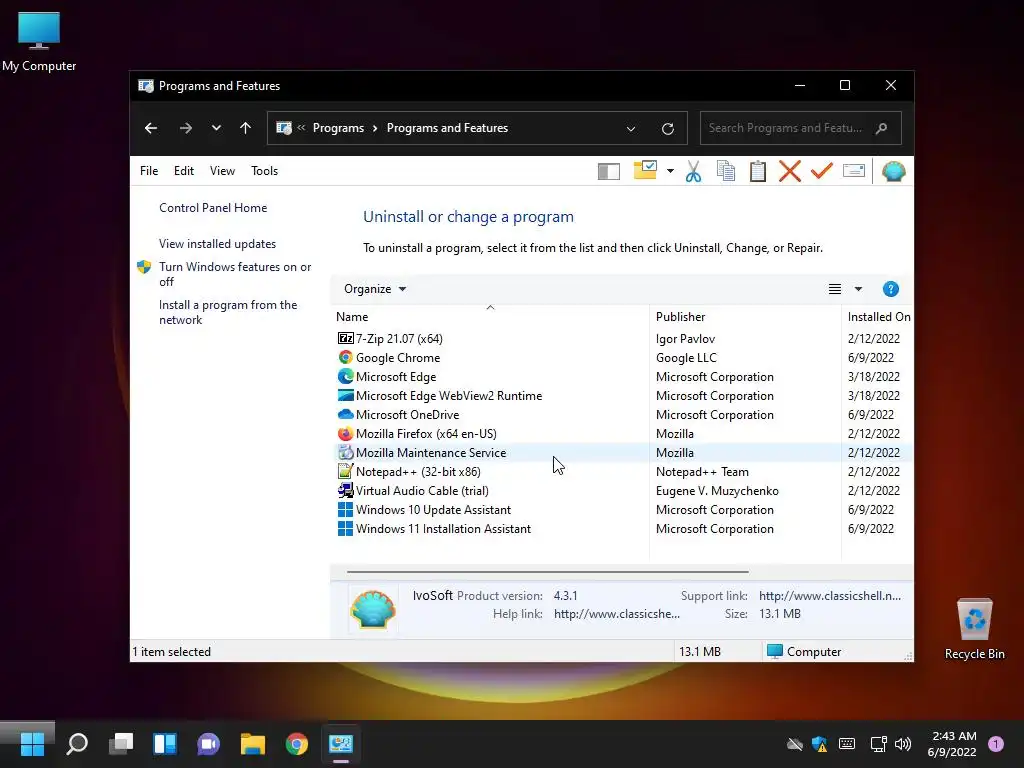
Task: Expand the view options dropdown arrow
Action: (858, 289)
